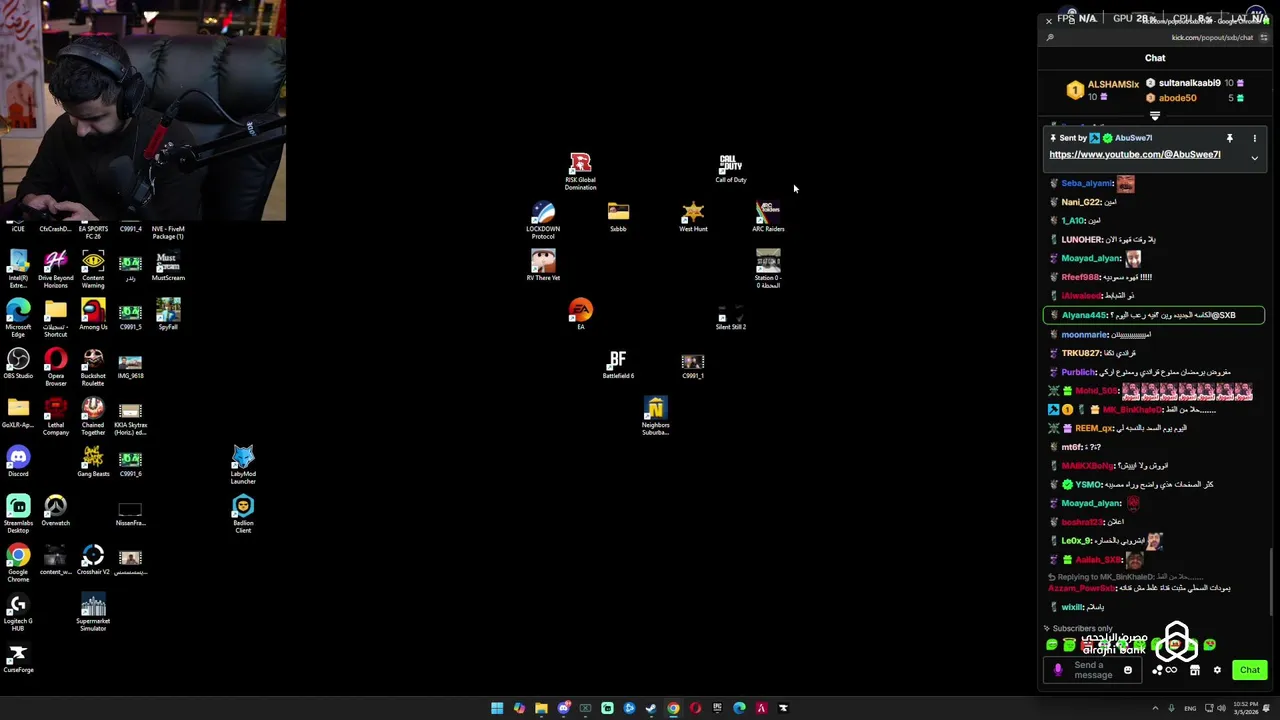This screenshot has height=720, width=1280.
Task: Click abode50 in leaderboard
Action: 1177,98
